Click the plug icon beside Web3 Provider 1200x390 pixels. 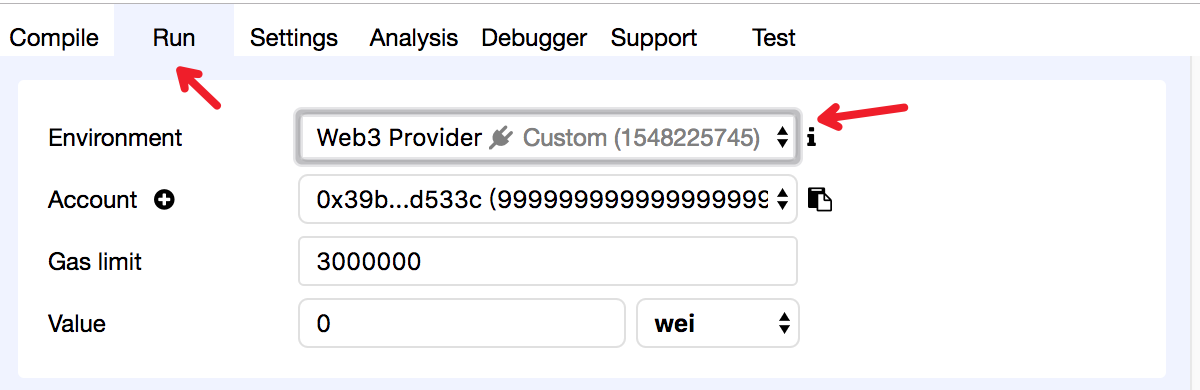(x=502, y=138)
